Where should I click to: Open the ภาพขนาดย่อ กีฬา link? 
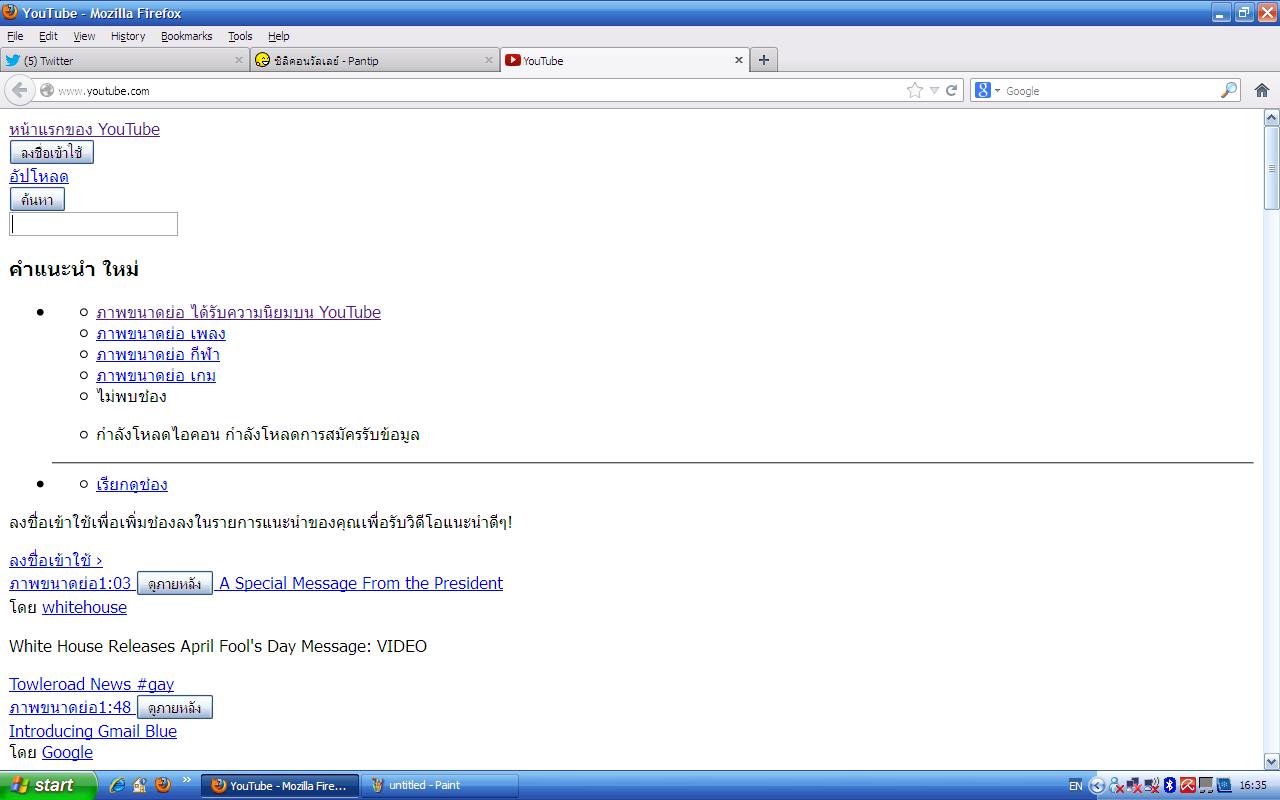pyautogui.click(x=158, y=354)
